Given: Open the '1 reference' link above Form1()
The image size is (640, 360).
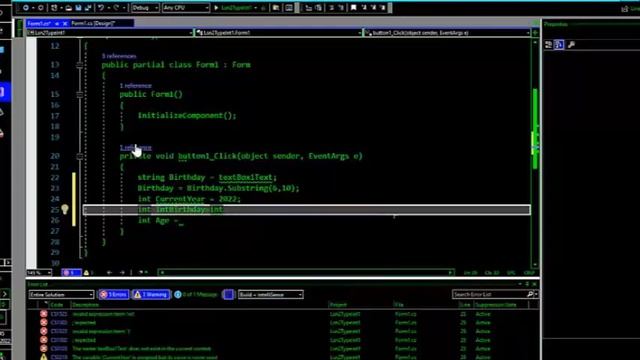Looking at the screenshot, I should point(136,86).
